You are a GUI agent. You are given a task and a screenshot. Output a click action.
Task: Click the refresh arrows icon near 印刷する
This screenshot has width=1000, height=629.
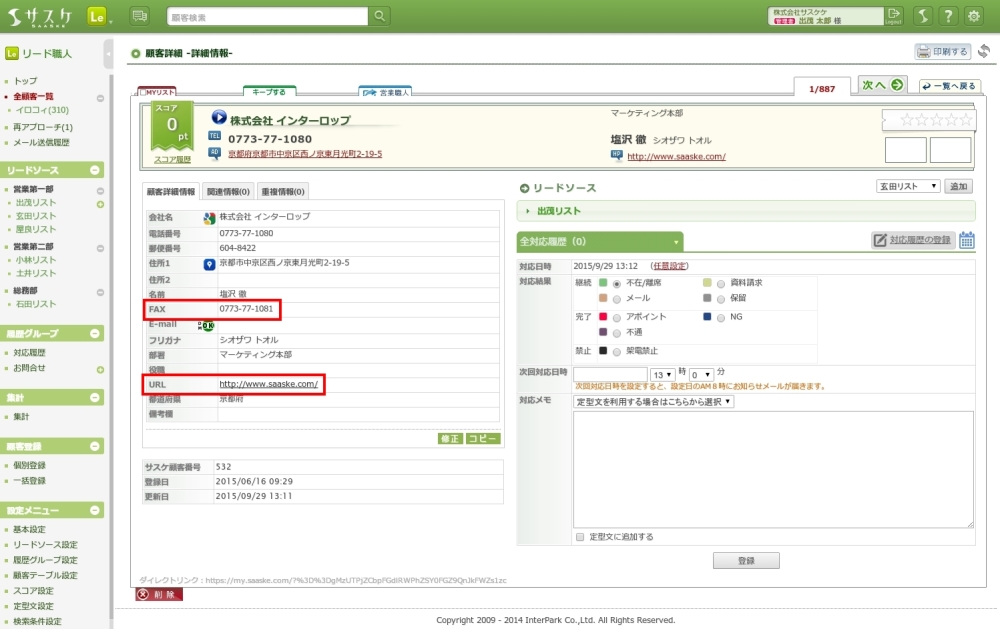coord(984,52)
